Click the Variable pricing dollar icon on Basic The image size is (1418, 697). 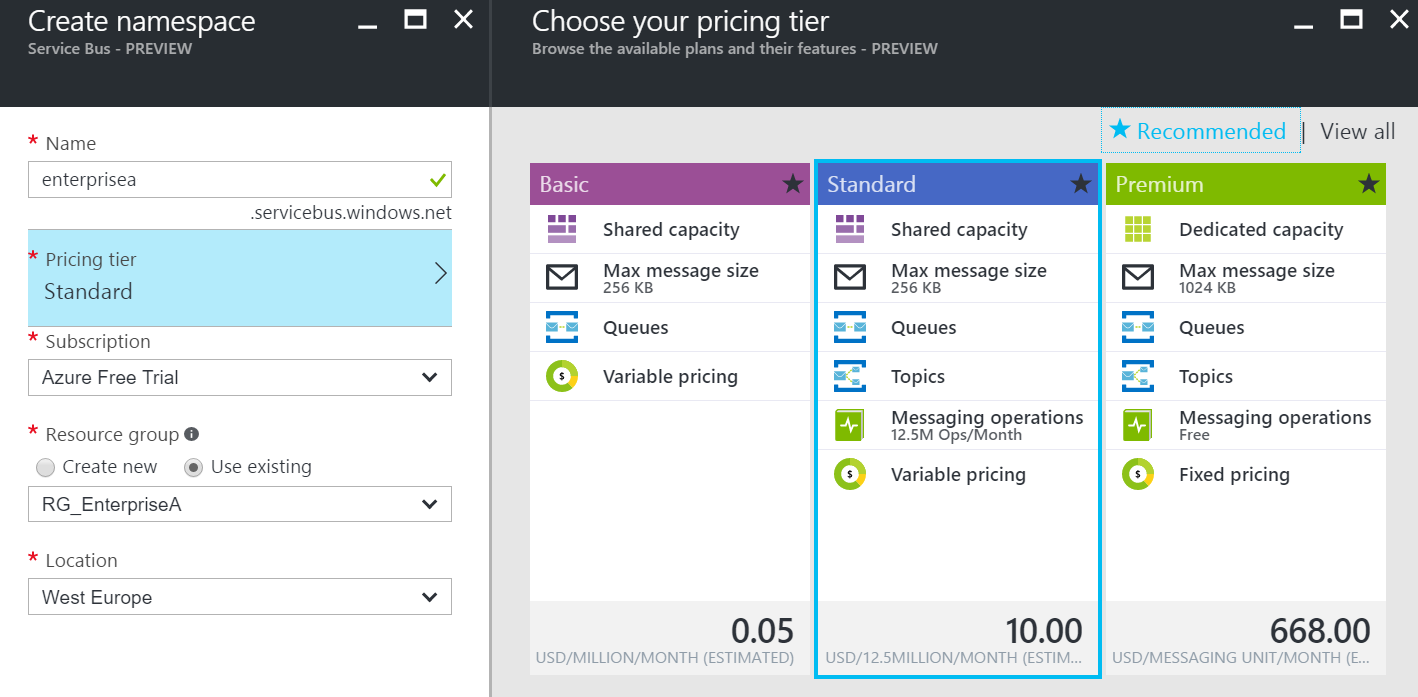point(562,376)
